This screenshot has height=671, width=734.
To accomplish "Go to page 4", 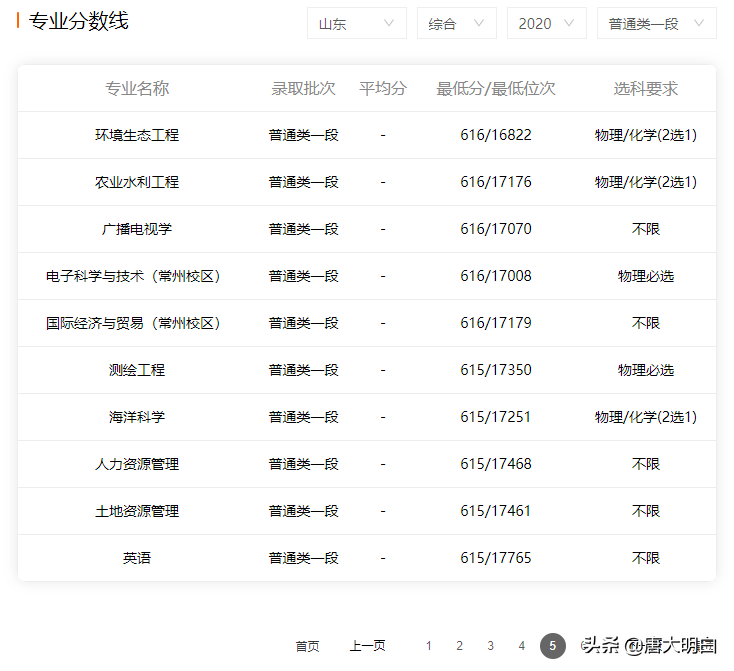I will 521,646.
